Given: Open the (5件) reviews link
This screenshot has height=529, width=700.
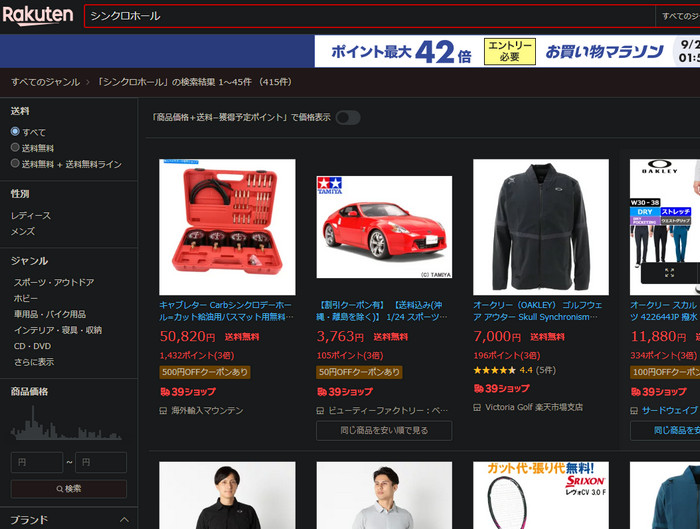Looking at the screenshot, I should pos(546,370).
